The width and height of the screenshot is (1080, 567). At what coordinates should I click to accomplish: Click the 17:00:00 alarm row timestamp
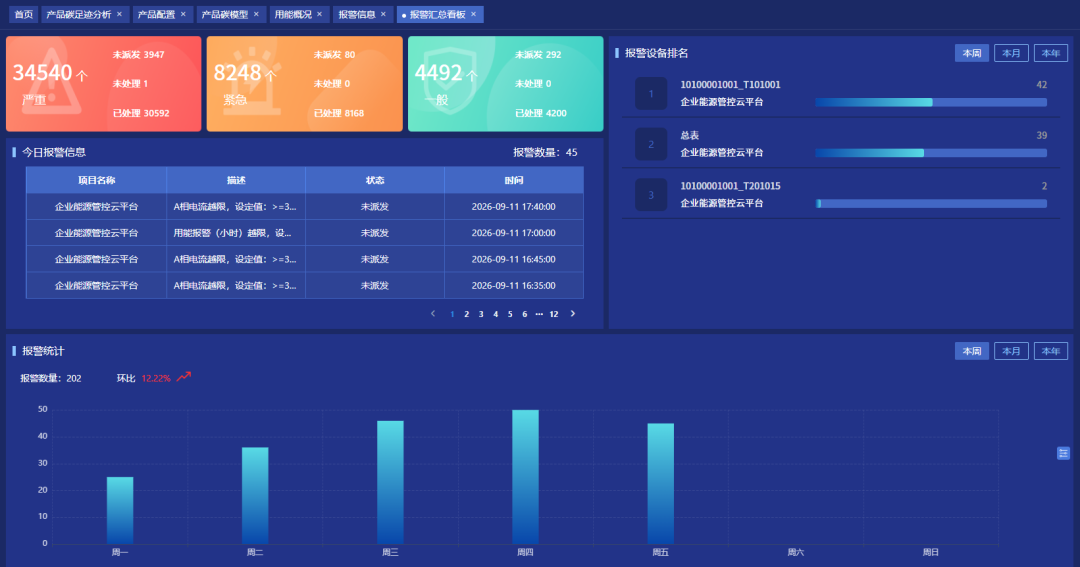[513, 233]
